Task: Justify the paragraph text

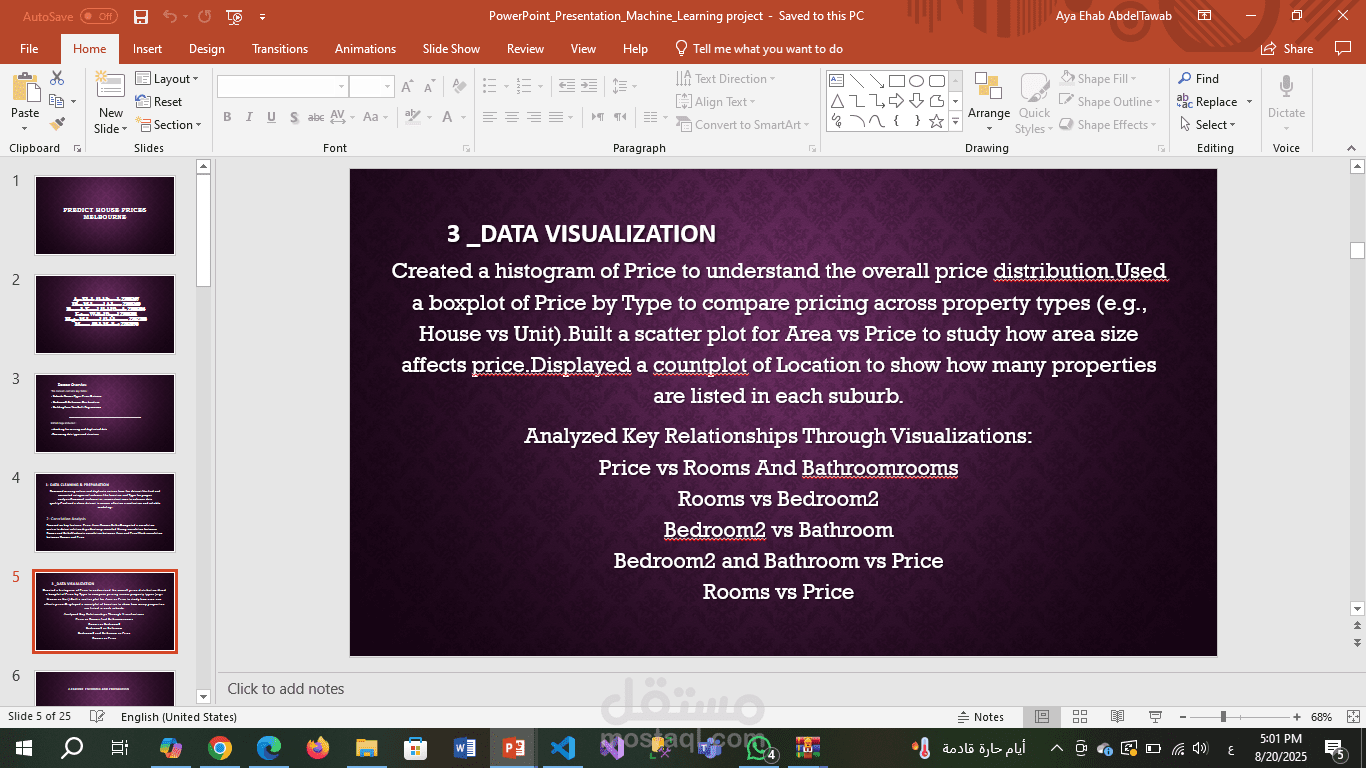Action: [557, 117]
